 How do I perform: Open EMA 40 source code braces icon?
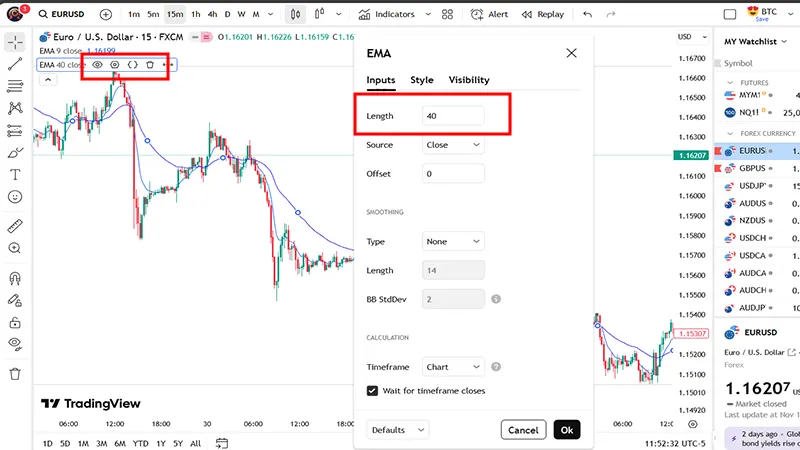(132, 64)
